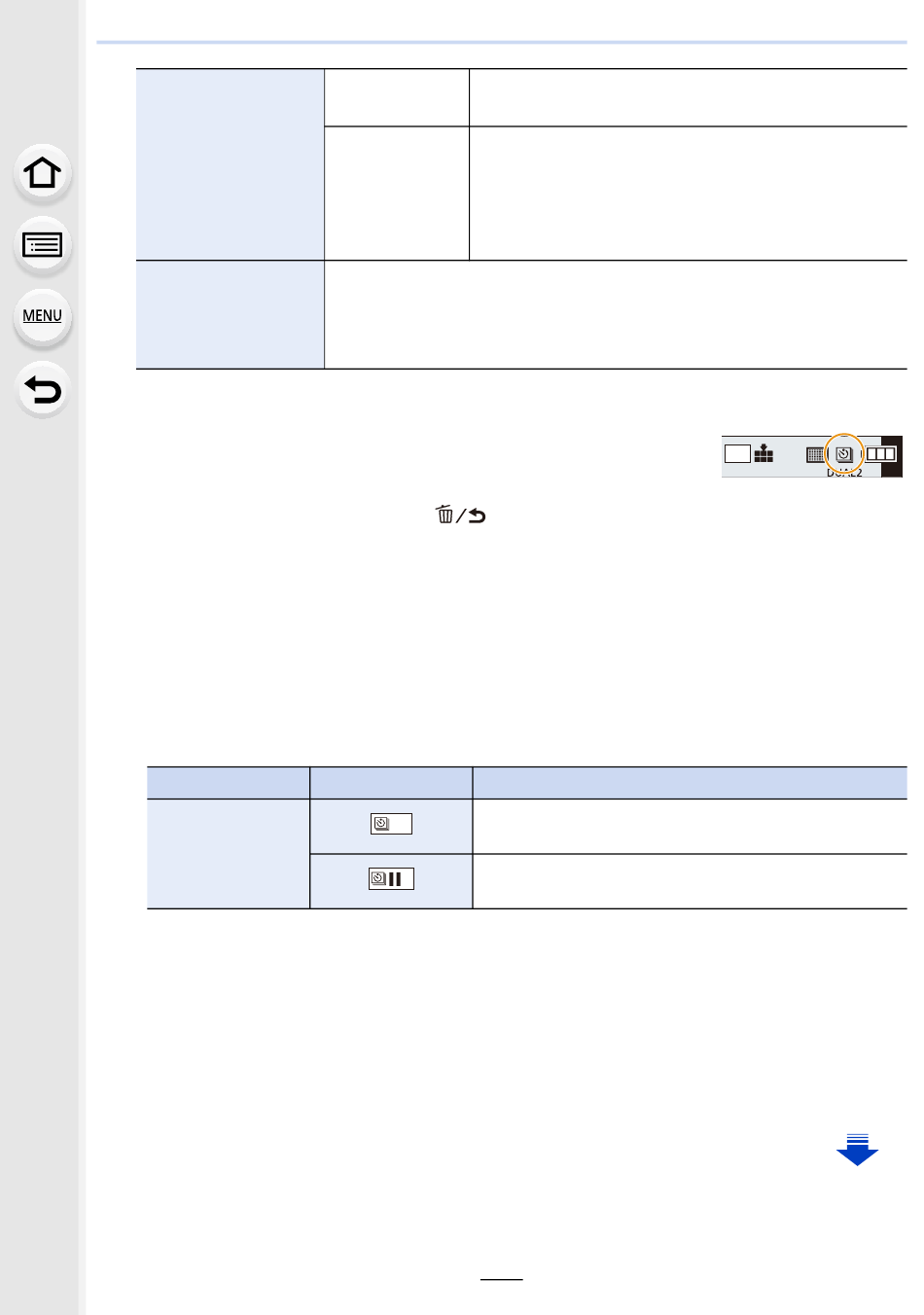Select the time lapse timer icon in table

point(391,825)
